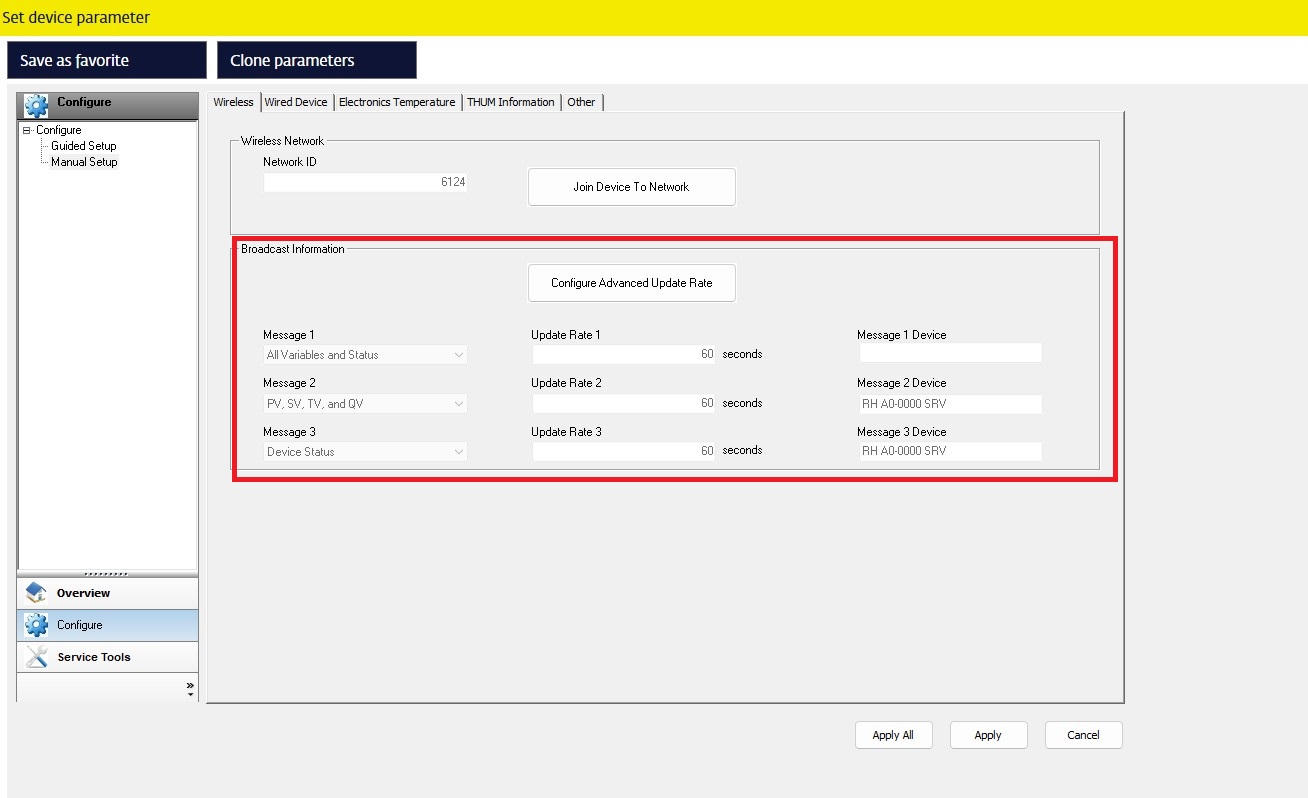Click the Update Rate 1 field

pyautogui.click(x=624, y=354)
